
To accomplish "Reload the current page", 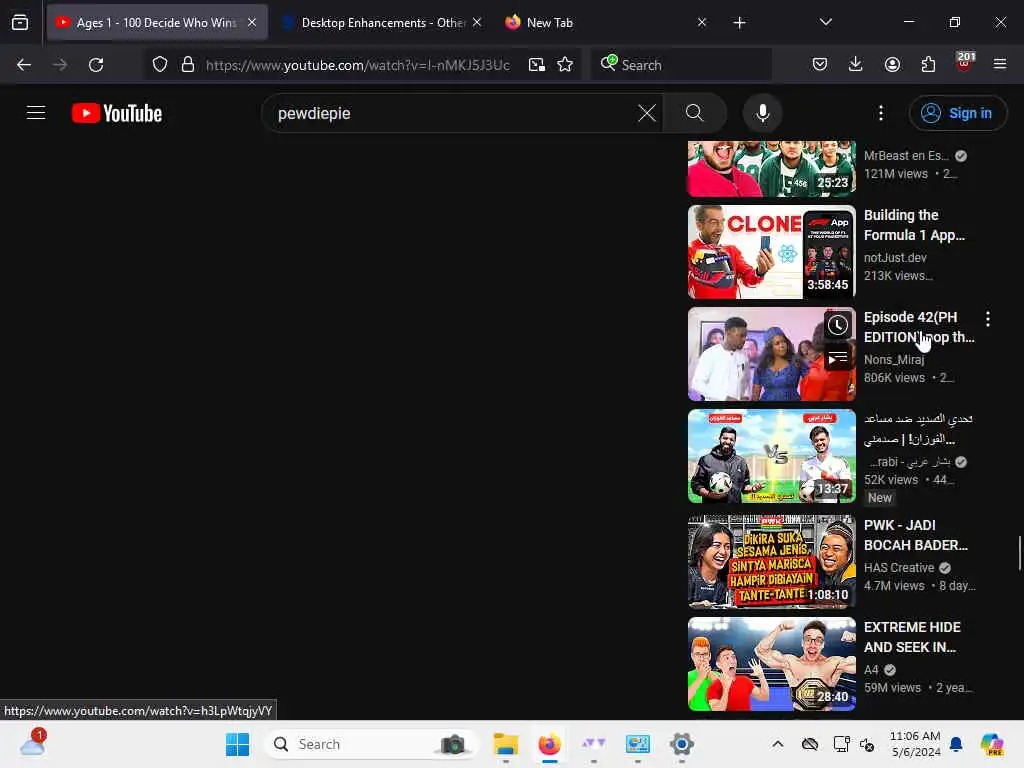I will point(96,65).
